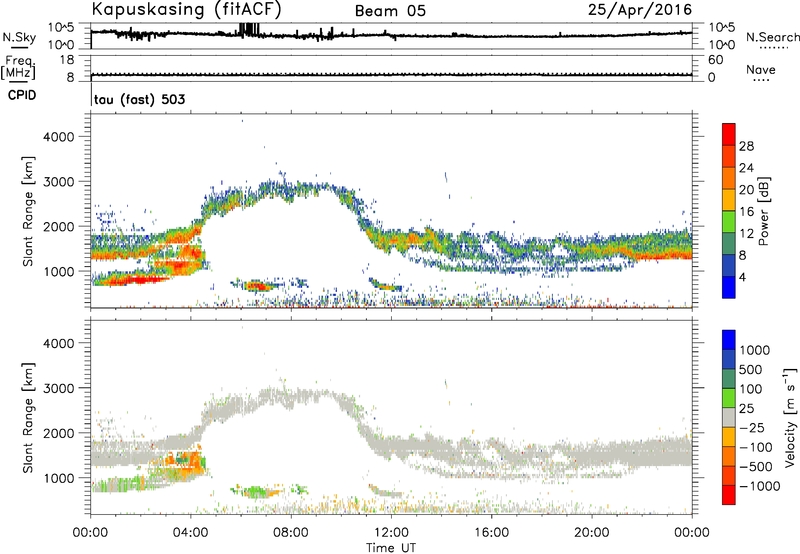This screenshot has width=800, height=554.
Task: Click the tau (fast) 503 text
Action: [139, 99]
